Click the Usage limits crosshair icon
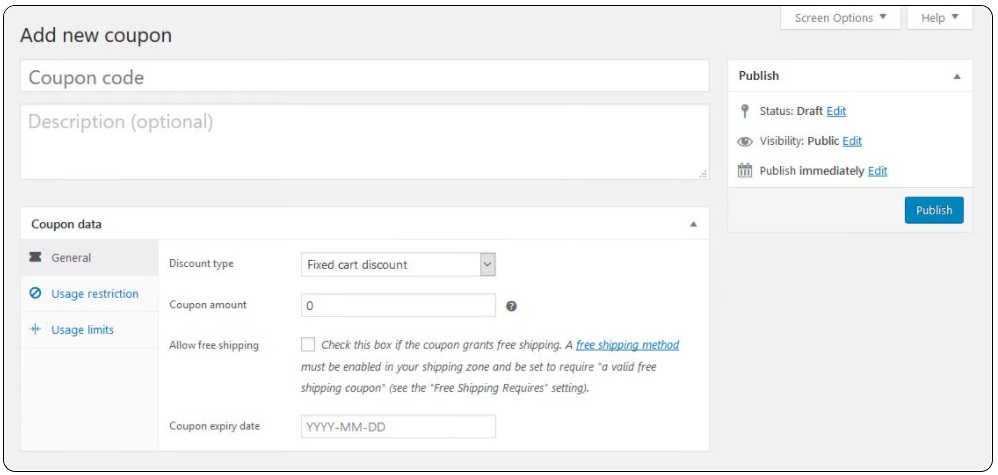The image size is (998, 475). click(x=36, y=330)
